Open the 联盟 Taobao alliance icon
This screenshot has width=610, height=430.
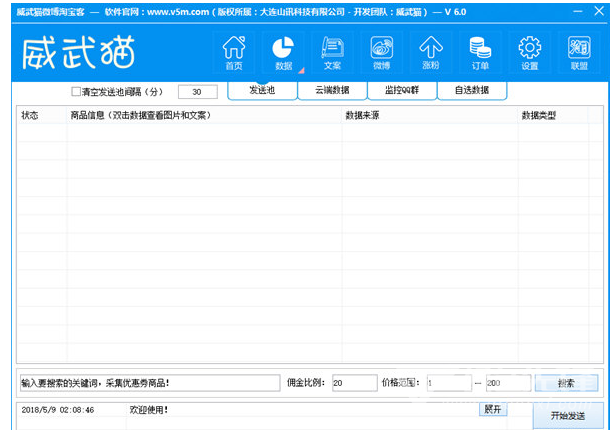[x=579, y=53]
